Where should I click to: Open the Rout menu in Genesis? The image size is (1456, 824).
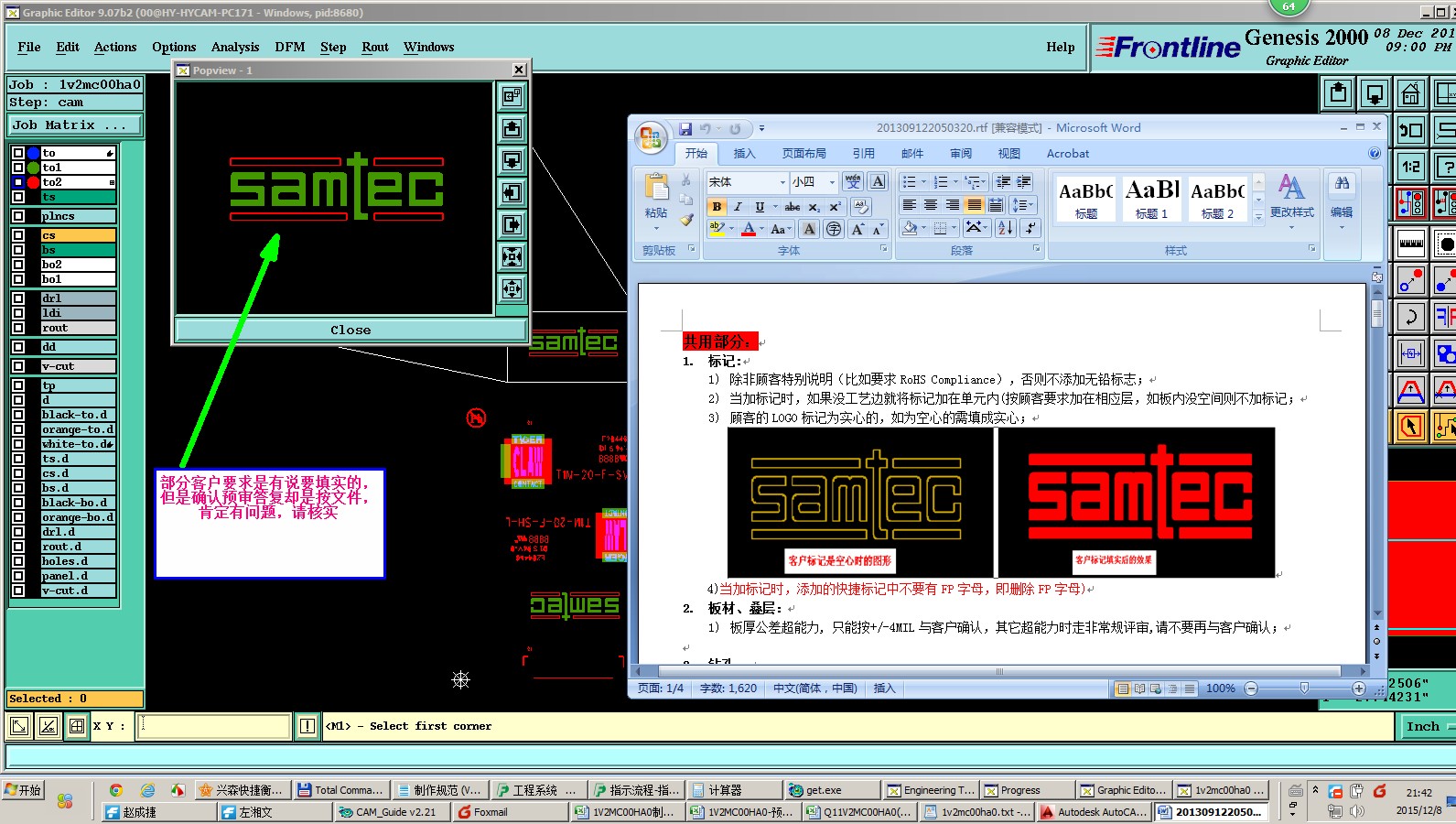pos(375,48)
